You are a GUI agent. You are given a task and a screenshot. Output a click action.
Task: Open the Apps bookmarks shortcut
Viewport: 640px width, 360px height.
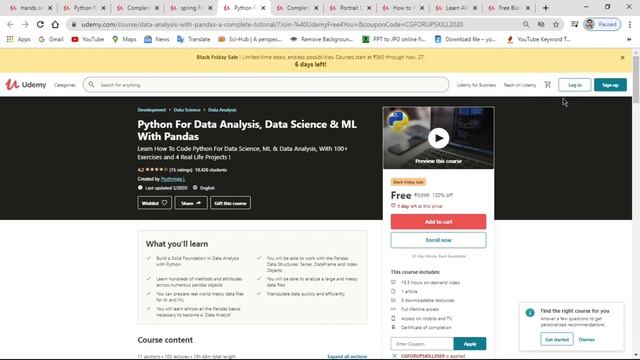(x=18, y=39)
